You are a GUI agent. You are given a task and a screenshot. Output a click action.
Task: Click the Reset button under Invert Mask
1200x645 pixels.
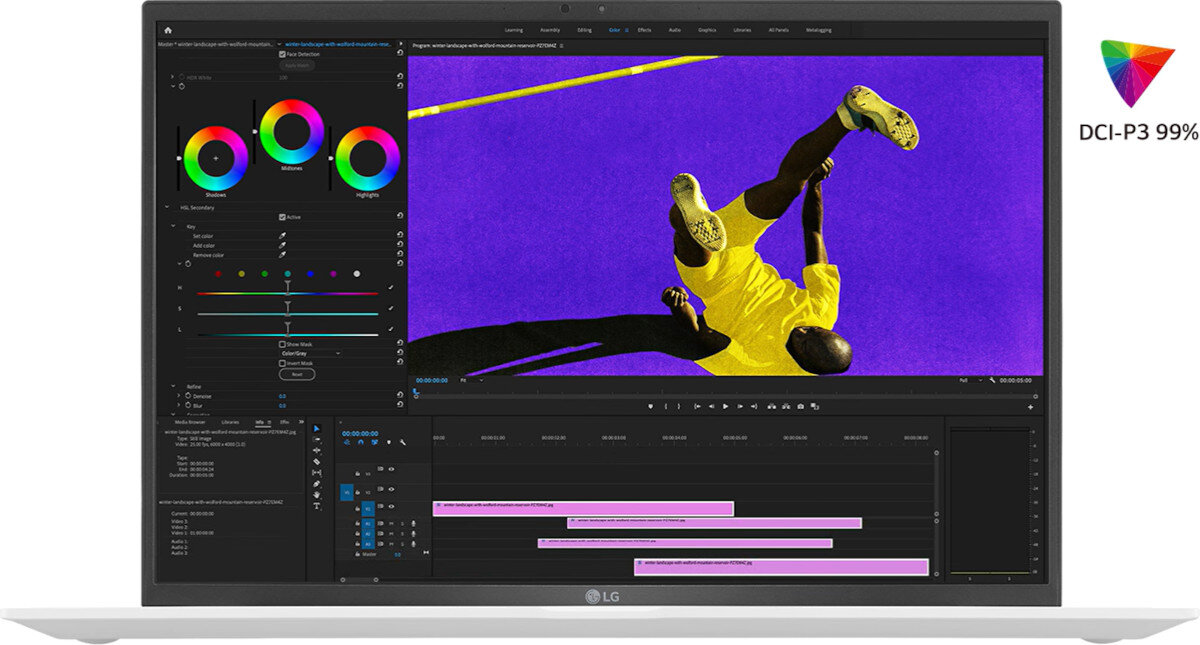(x=297, y=374)
